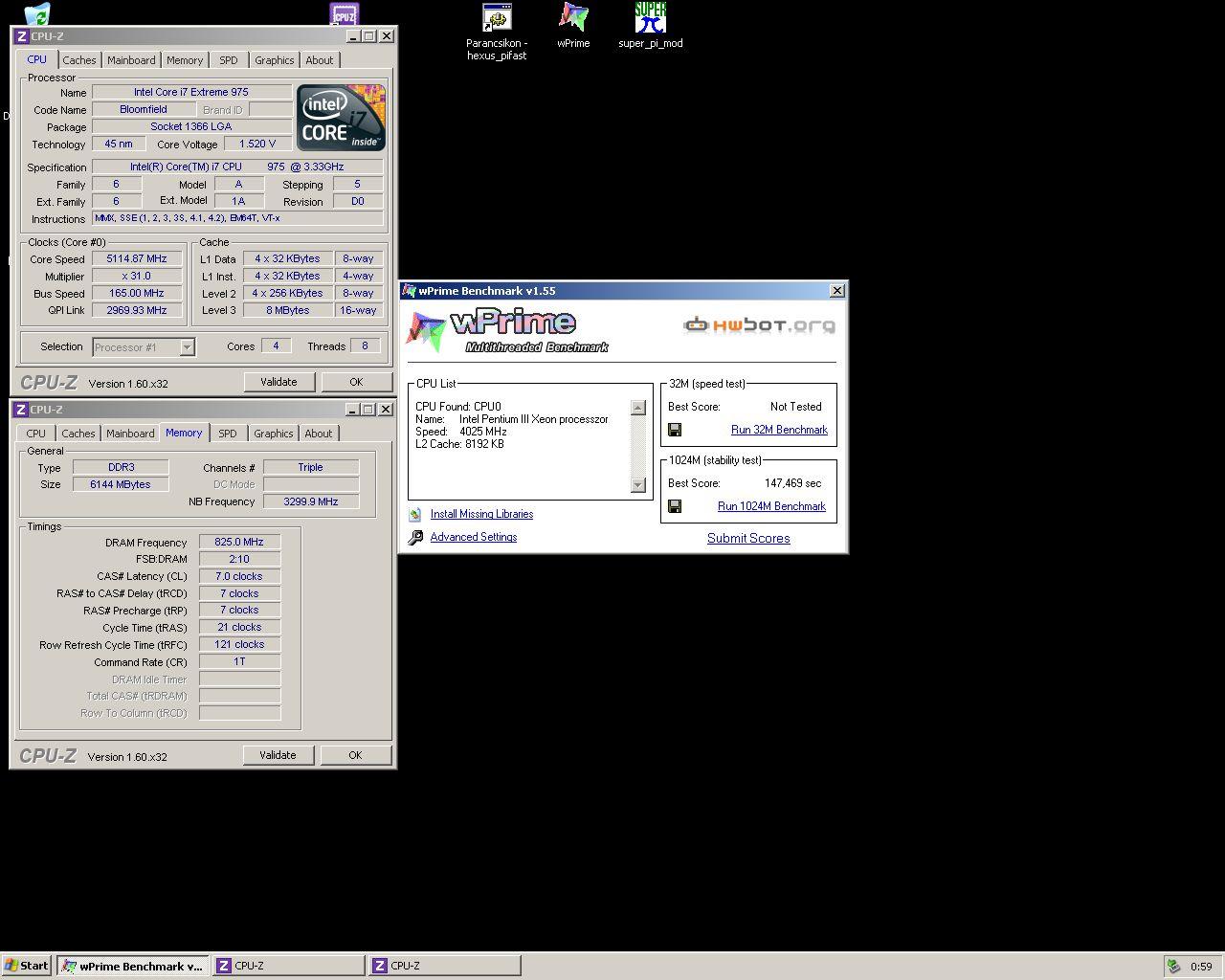Click the save icon for 32M score

tap(675, 430)
